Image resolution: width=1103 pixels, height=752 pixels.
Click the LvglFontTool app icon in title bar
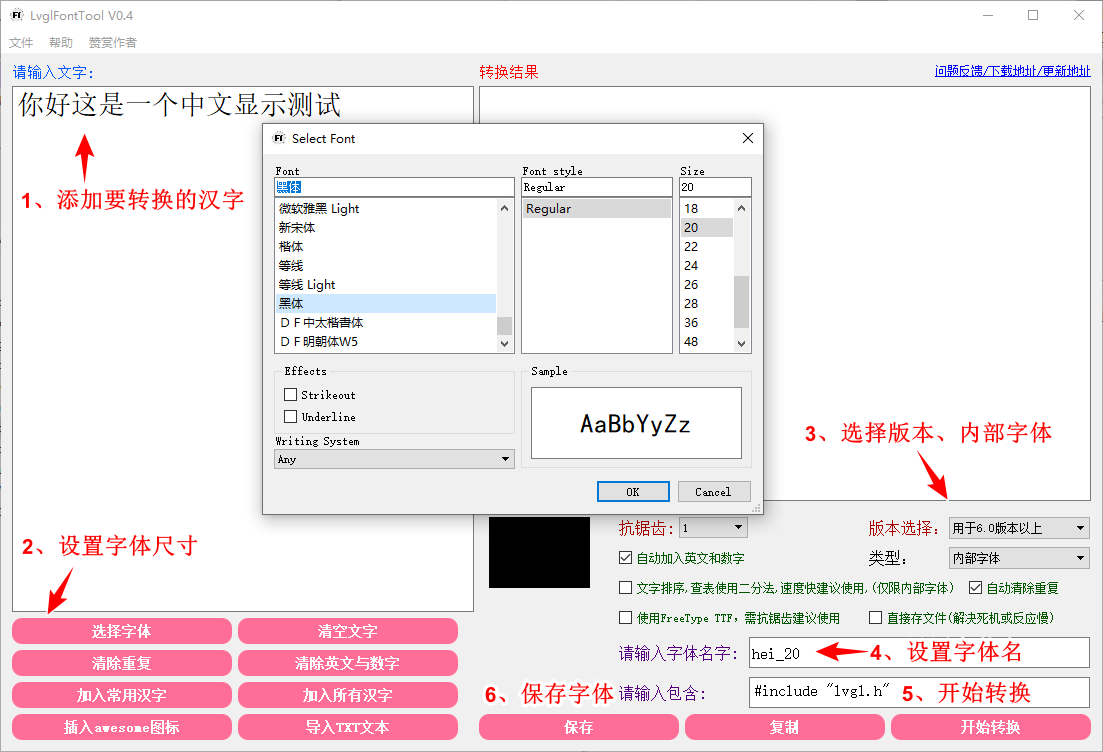pos(17,15)
